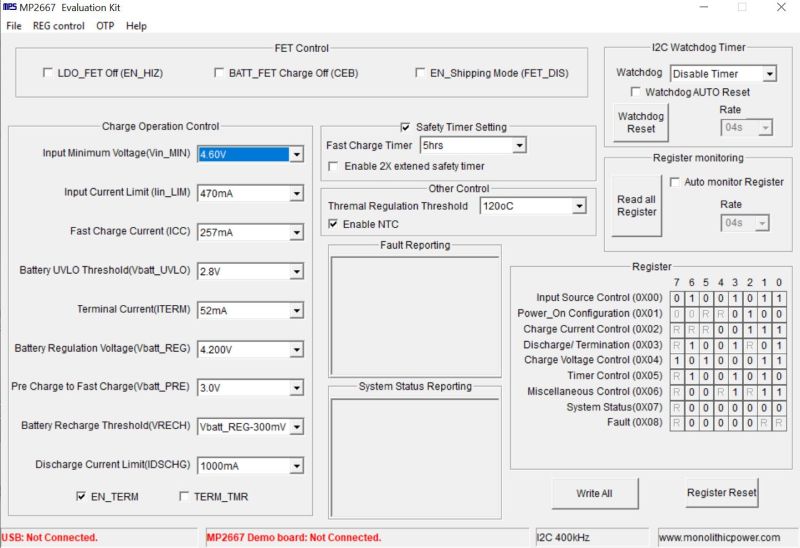Open the OTP menu
The height and width of the screenshot is (548, 800).
[x=105, y=26]
